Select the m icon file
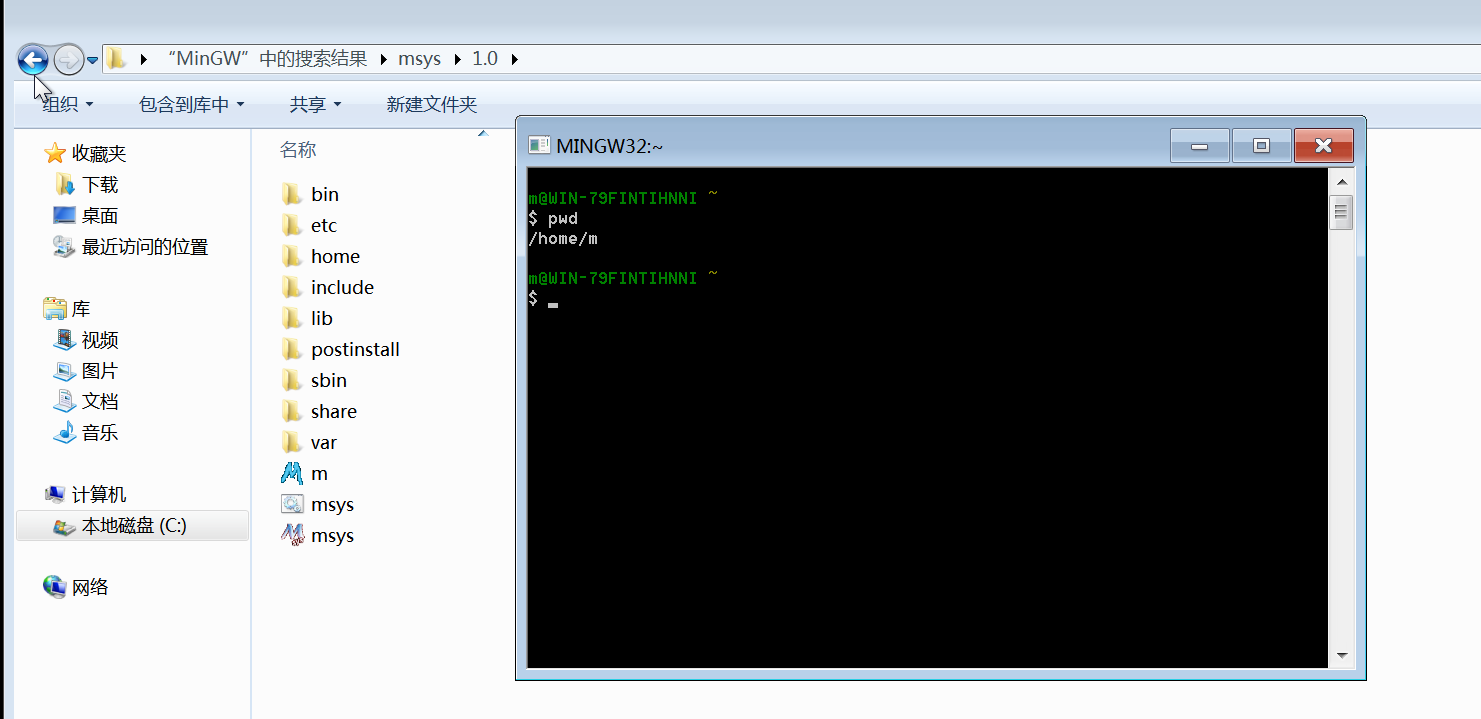Viewport: 1481px width, 719px height. coord(292,473)
